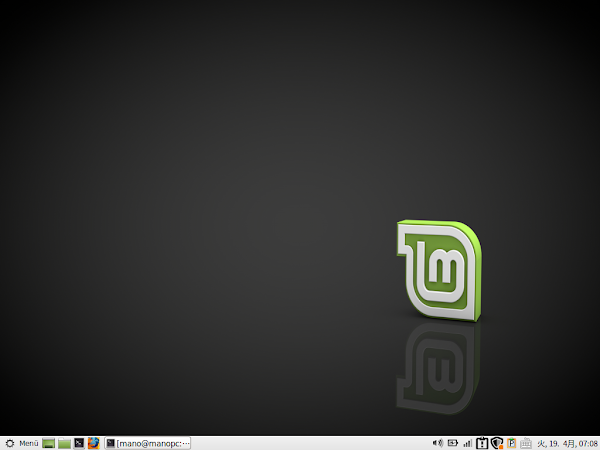The image size is (600, 450).
Task: Open the update manager shield icon
Action: coord(497,443)
